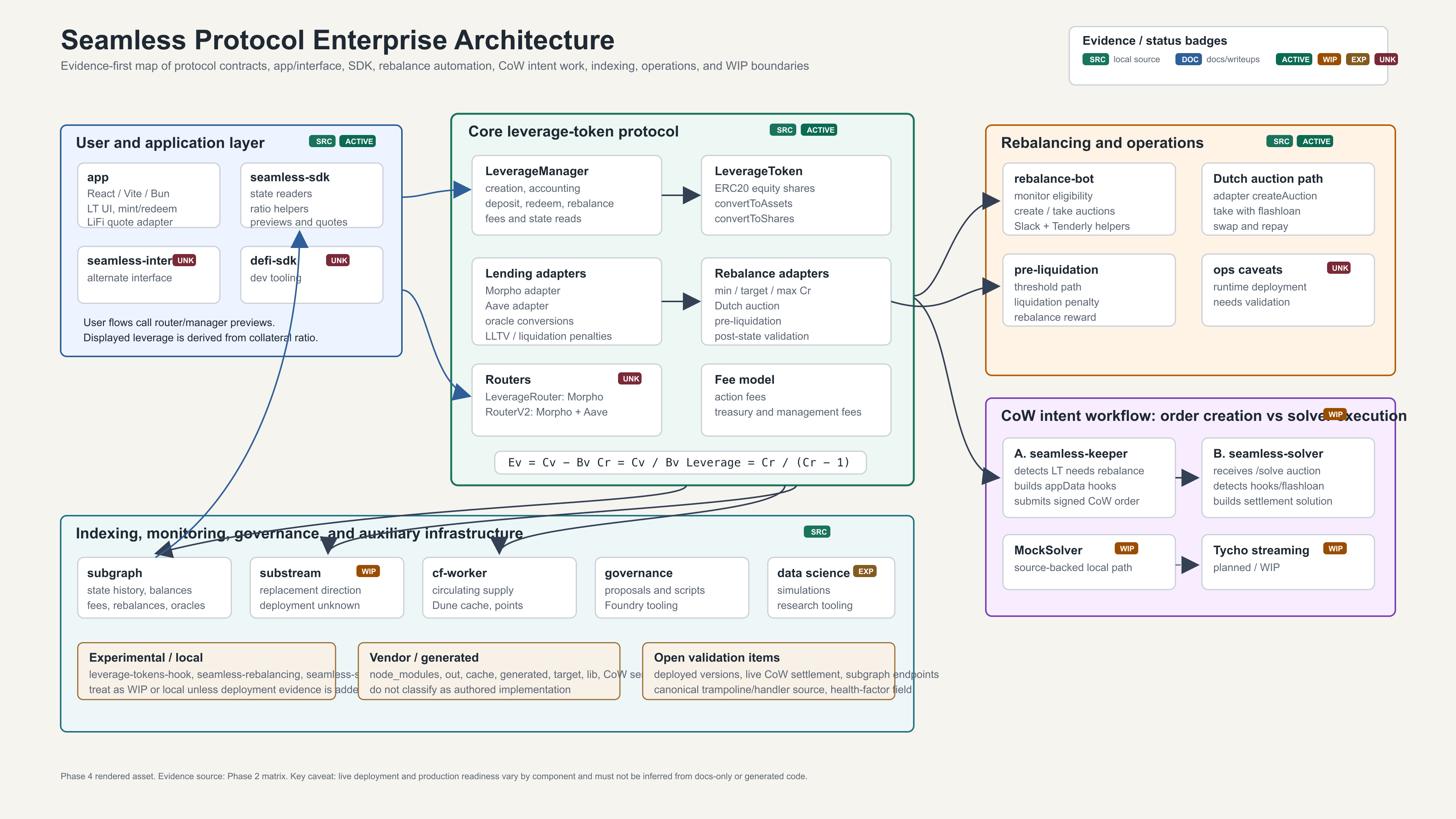
Task: Click 'builds settlement solution' text
Action: pyautogui.click(x=1272, y=501)
